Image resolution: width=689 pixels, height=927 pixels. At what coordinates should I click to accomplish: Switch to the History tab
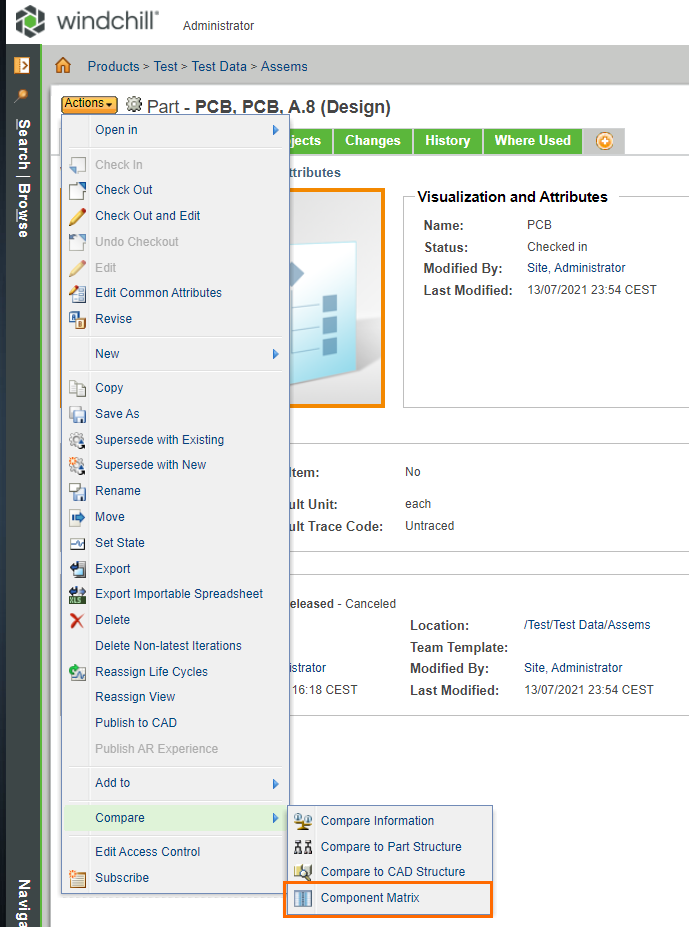coord(448,141)
